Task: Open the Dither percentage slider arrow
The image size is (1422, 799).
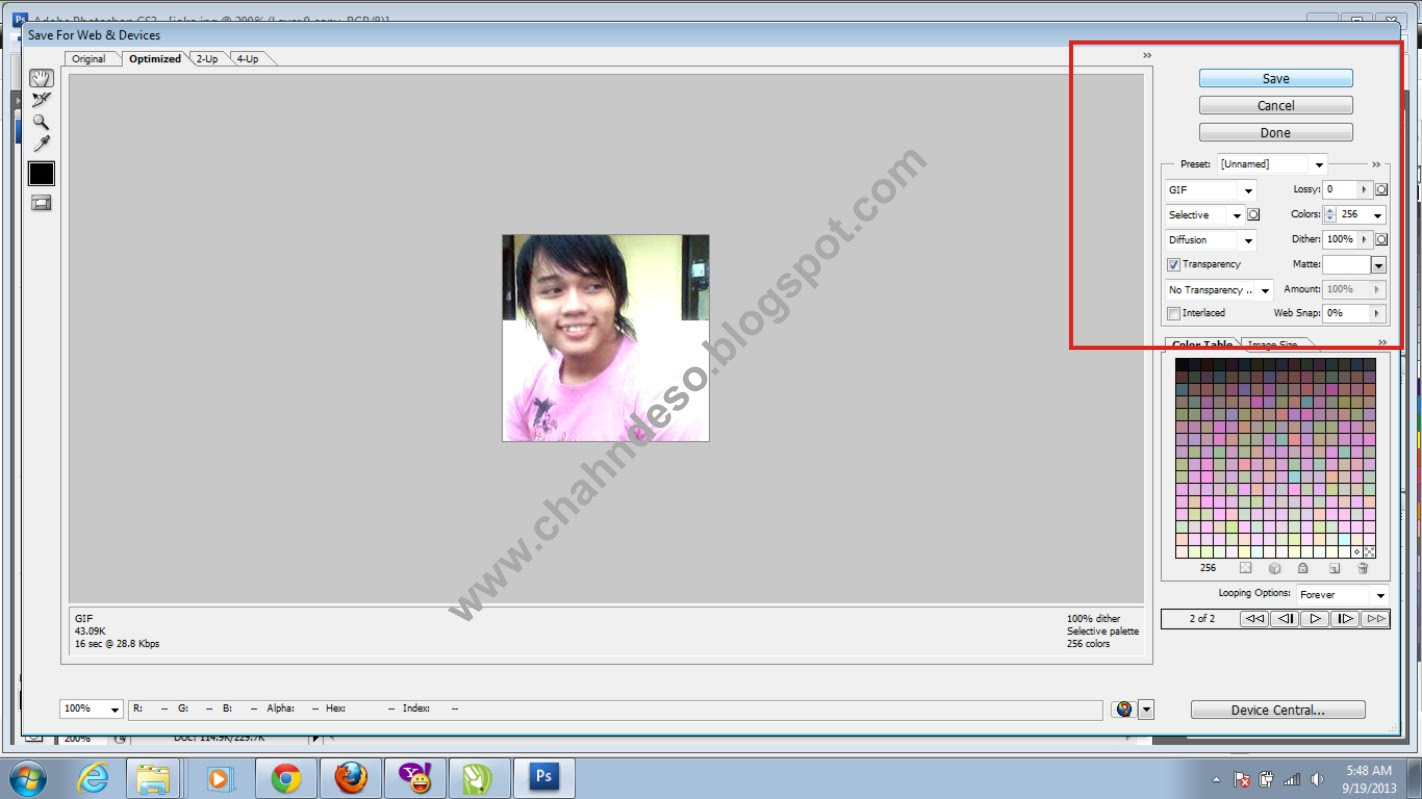Action: click(1365, 239)
